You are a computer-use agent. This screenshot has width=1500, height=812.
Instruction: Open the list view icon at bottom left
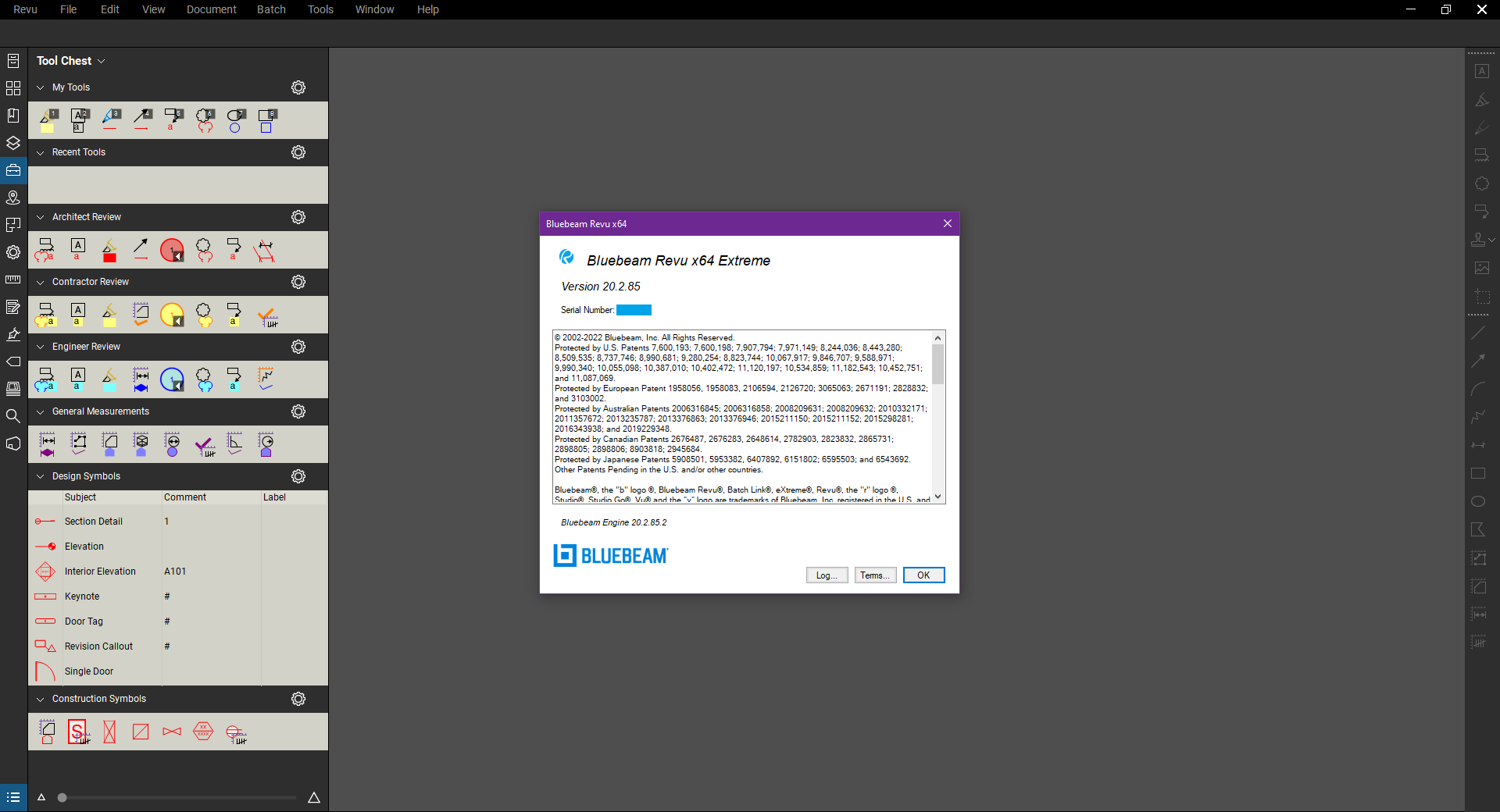[13, 797]
